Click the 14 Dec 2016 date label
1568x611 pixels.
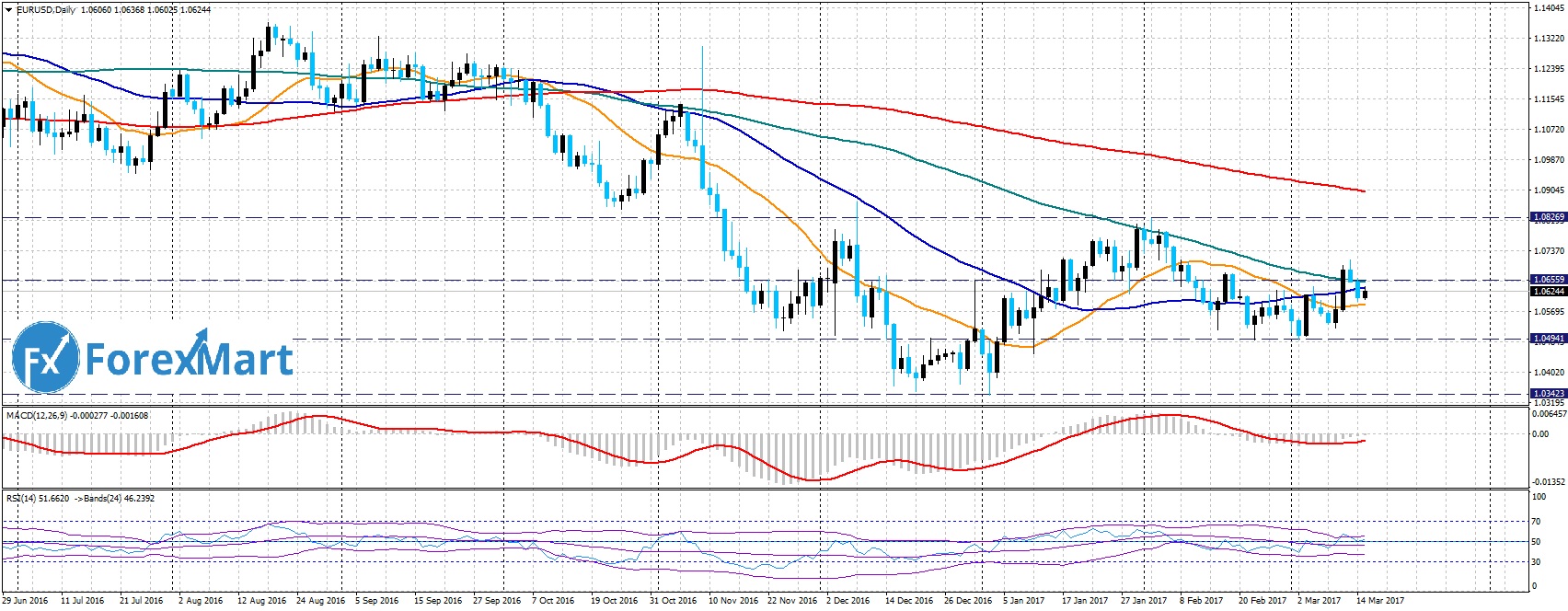(909, 602)
